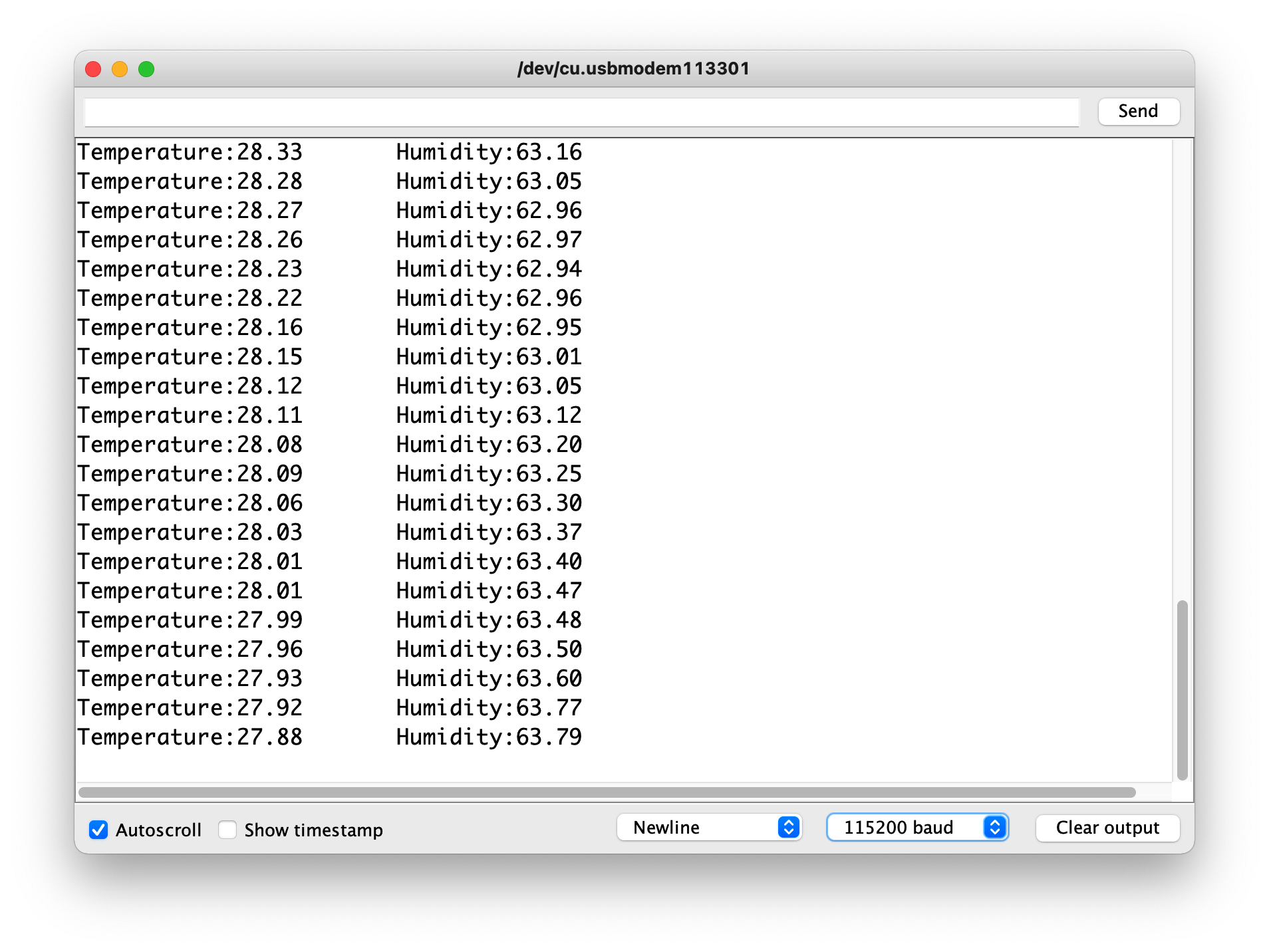The height and width of the screenshot is (952, 1269).
Task: Click the Humidity:63.12 reading
Action: [x=489, y=416]
